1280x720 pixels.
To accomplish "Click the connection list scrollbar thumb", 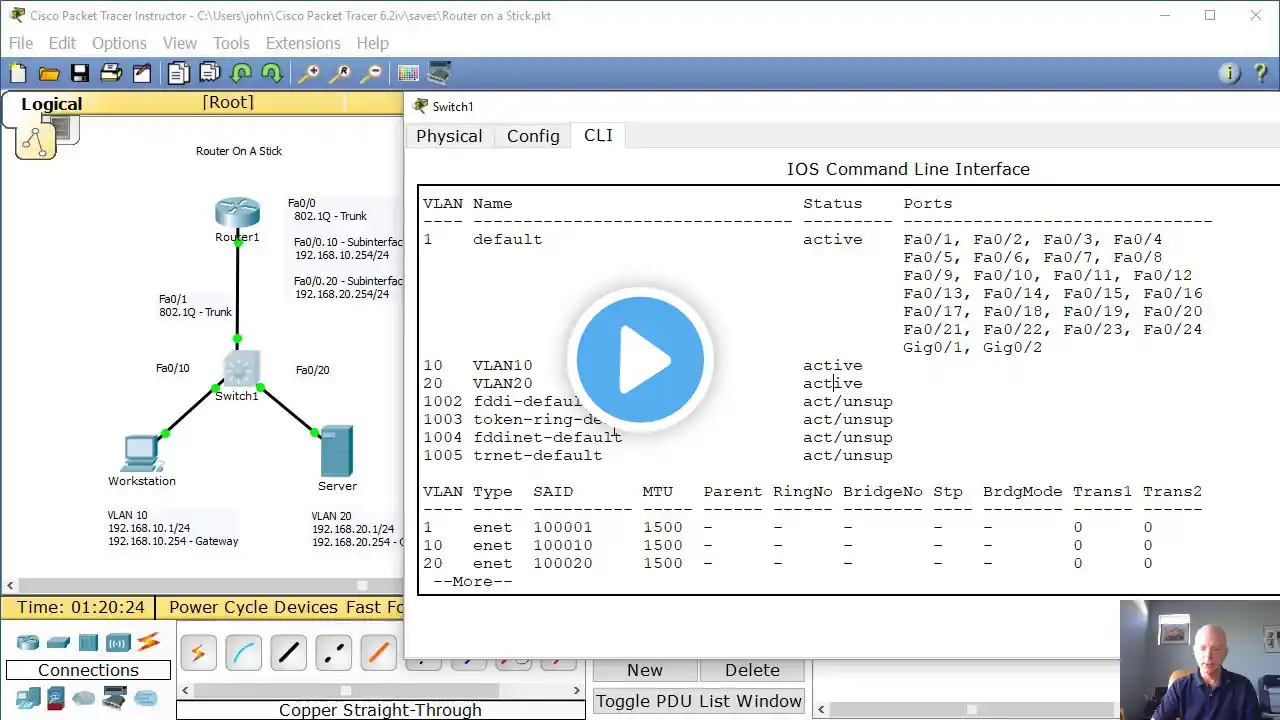I will (x=346, y=690).
